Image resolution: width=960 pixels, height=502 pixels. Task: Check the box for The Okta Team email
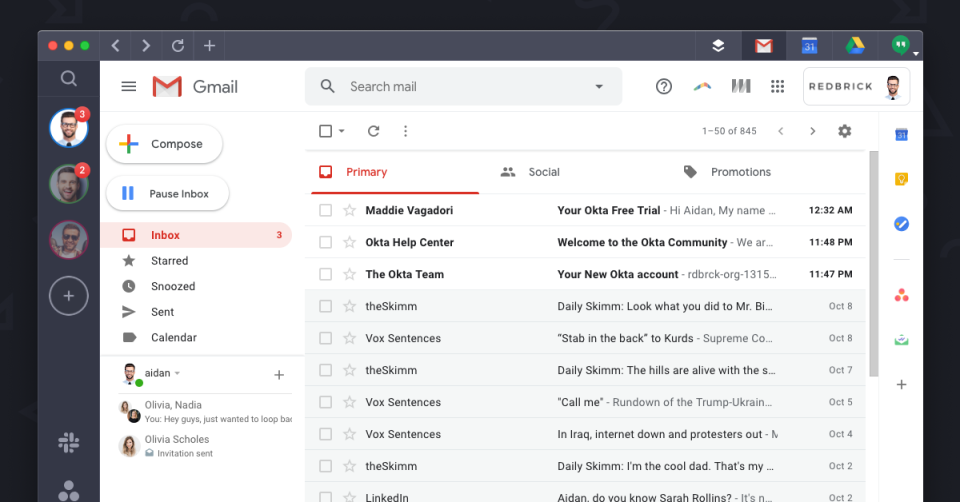[x=325, y=275]
